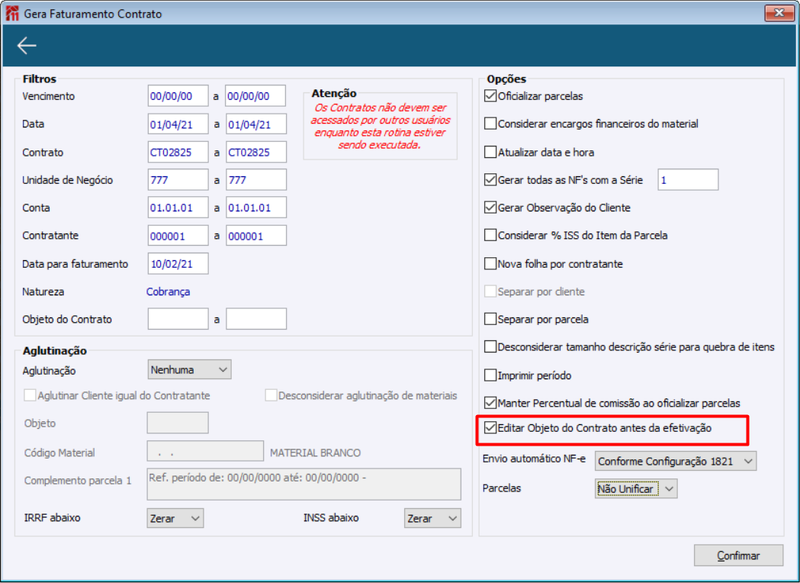
Task: Click the Vencimento end date field
Action: (256, 96)
